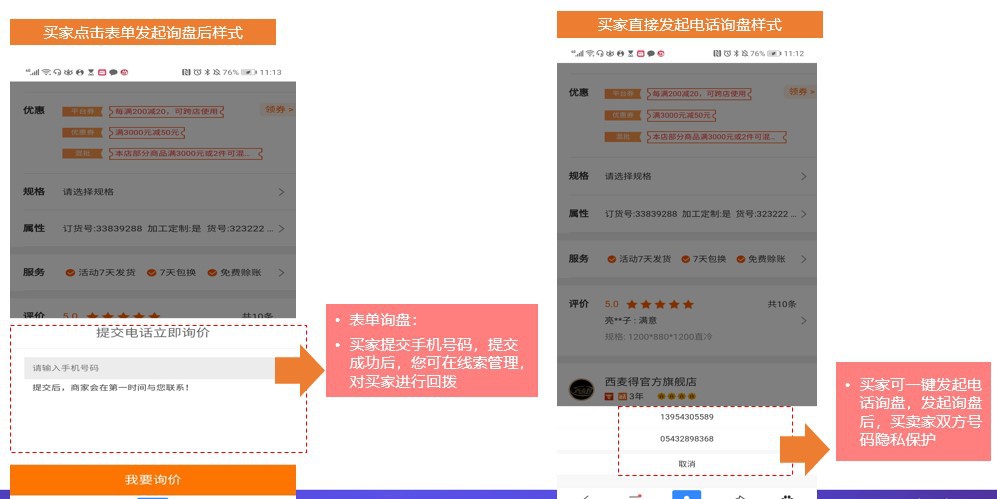Click 满3000元减50元 coupon in form-inquiry phone
This screenshot has height=499, width=997.
click(x=147, y=132)
